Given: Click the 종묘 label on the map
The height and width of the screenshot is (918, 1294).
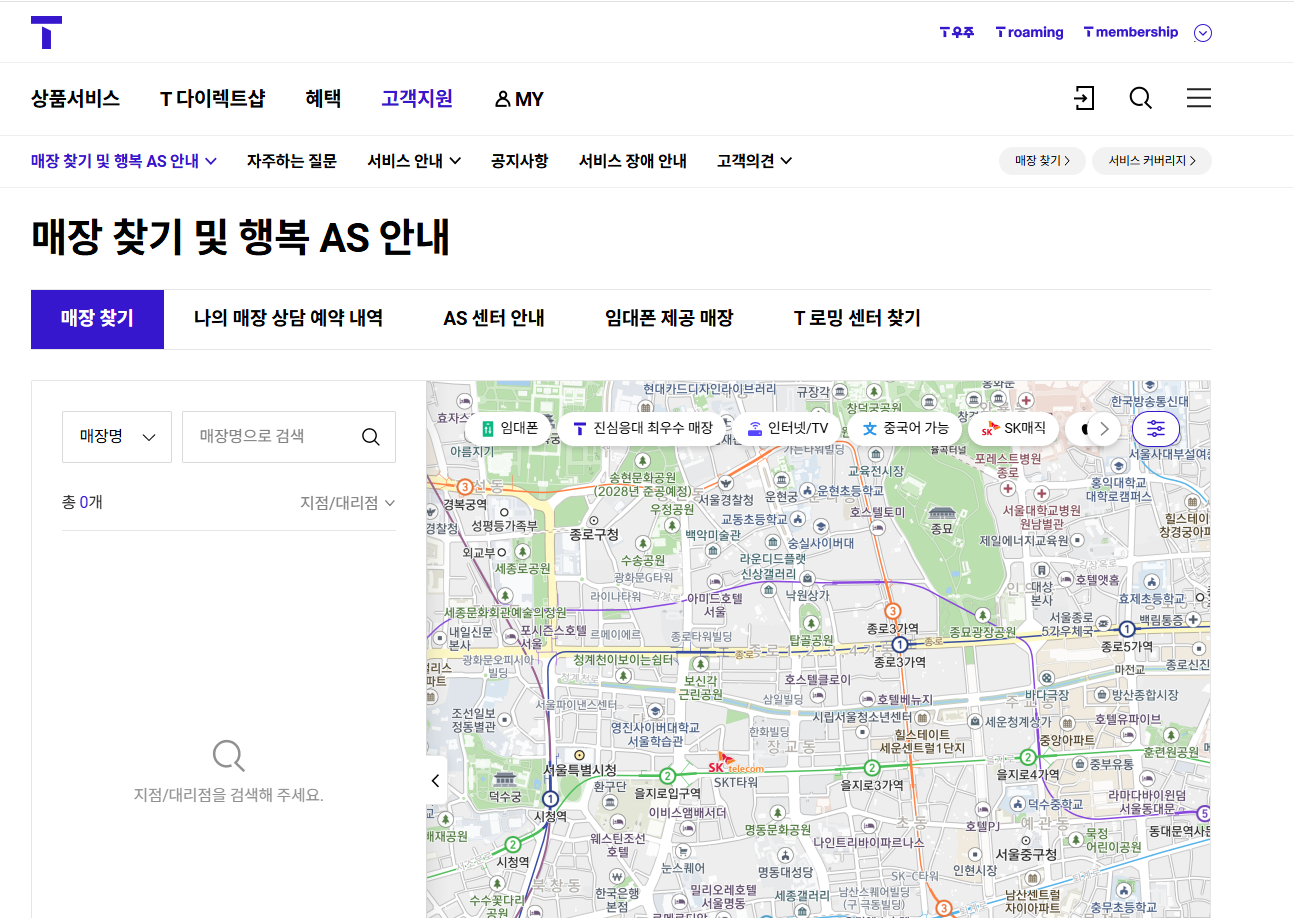Looking at the screenshot, I should click(942, 527).
